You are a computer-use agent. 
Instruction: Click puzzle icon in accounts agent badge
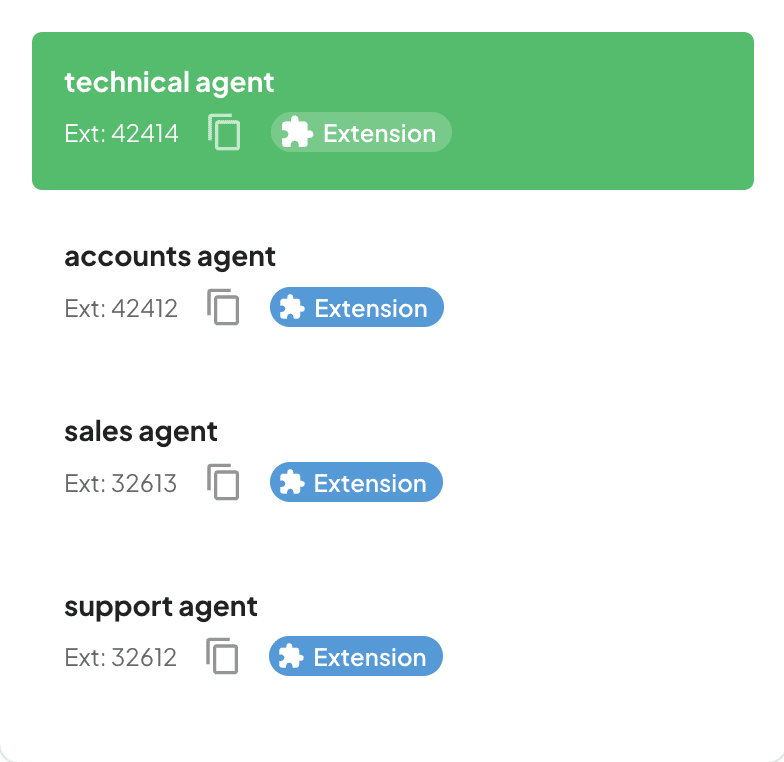point(292,308)
